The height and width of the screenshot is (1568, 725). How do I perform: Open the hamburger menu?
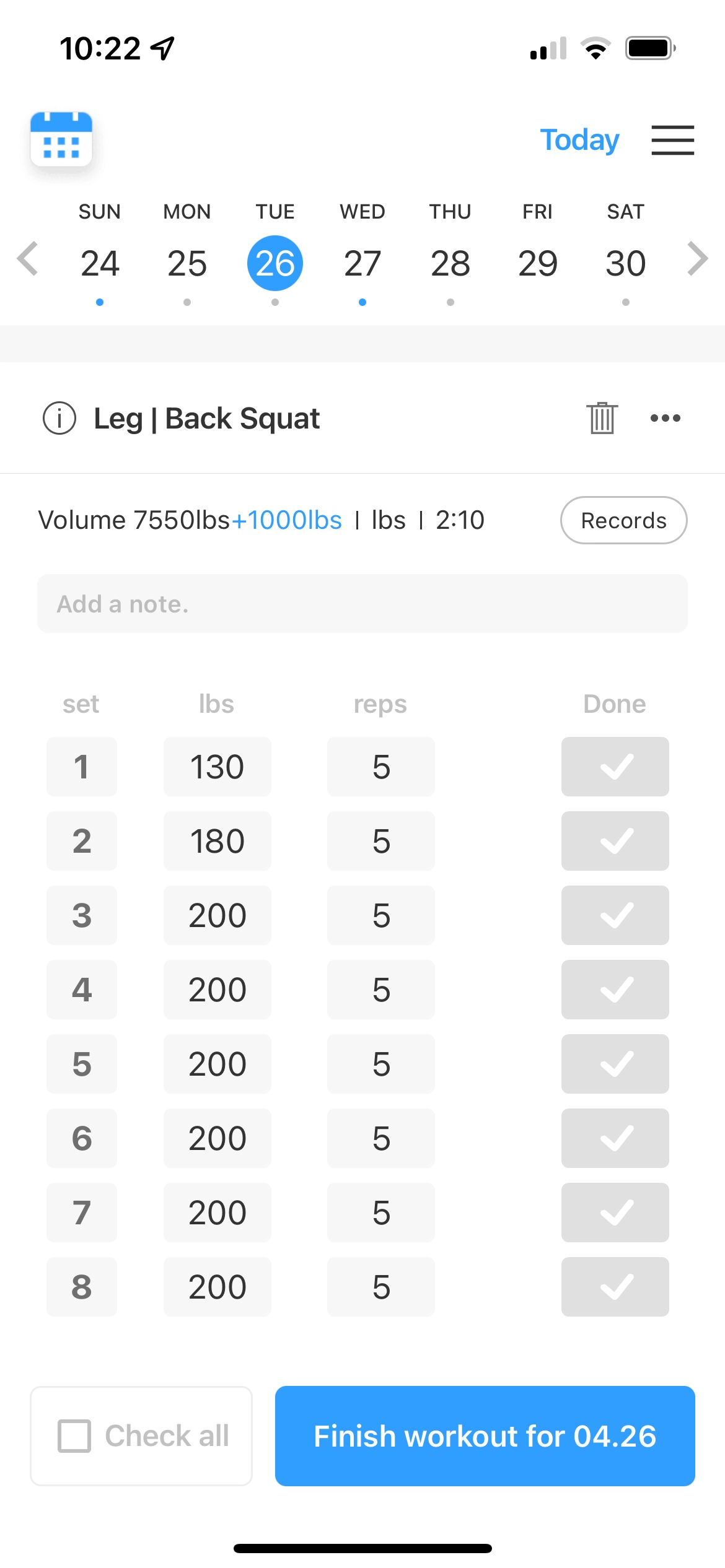[672, 140]
